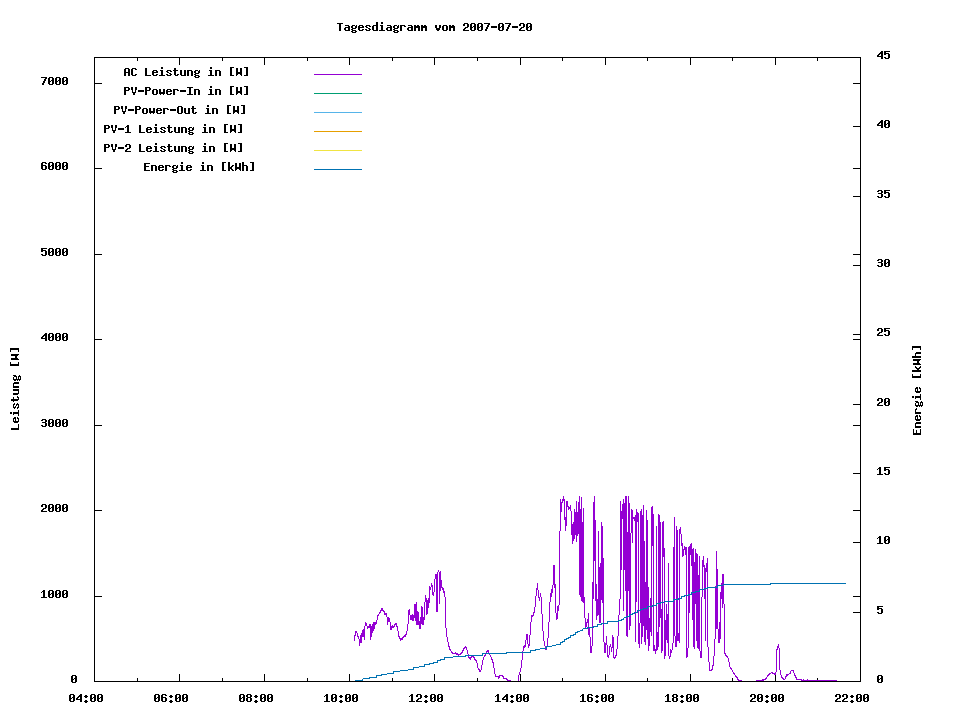The image size is (960, 720).
Task: Select the Energie in [kWh] legend label
Action: tap(199, 167)
